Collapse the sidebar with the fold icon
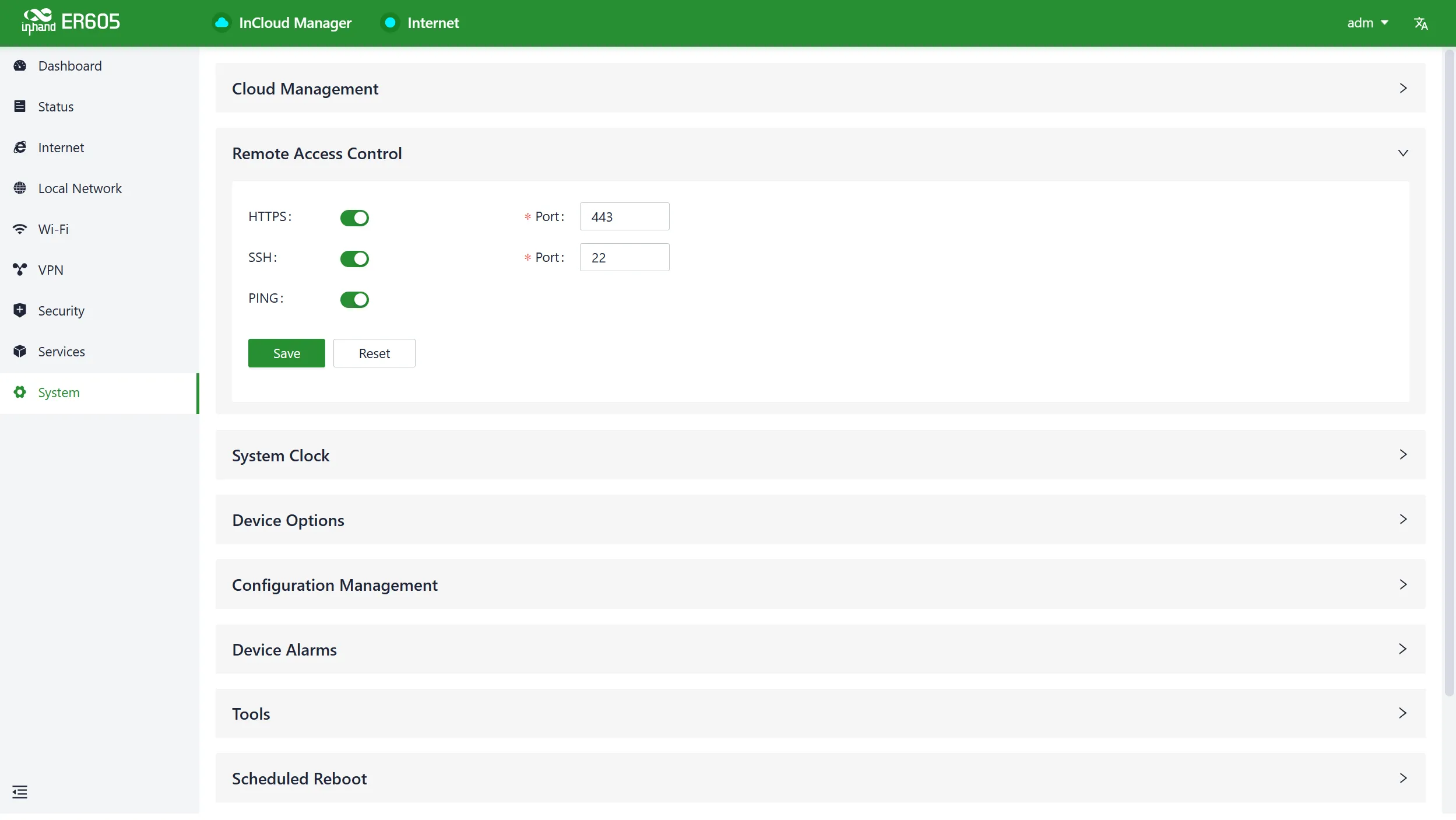 tap(20, 792)
